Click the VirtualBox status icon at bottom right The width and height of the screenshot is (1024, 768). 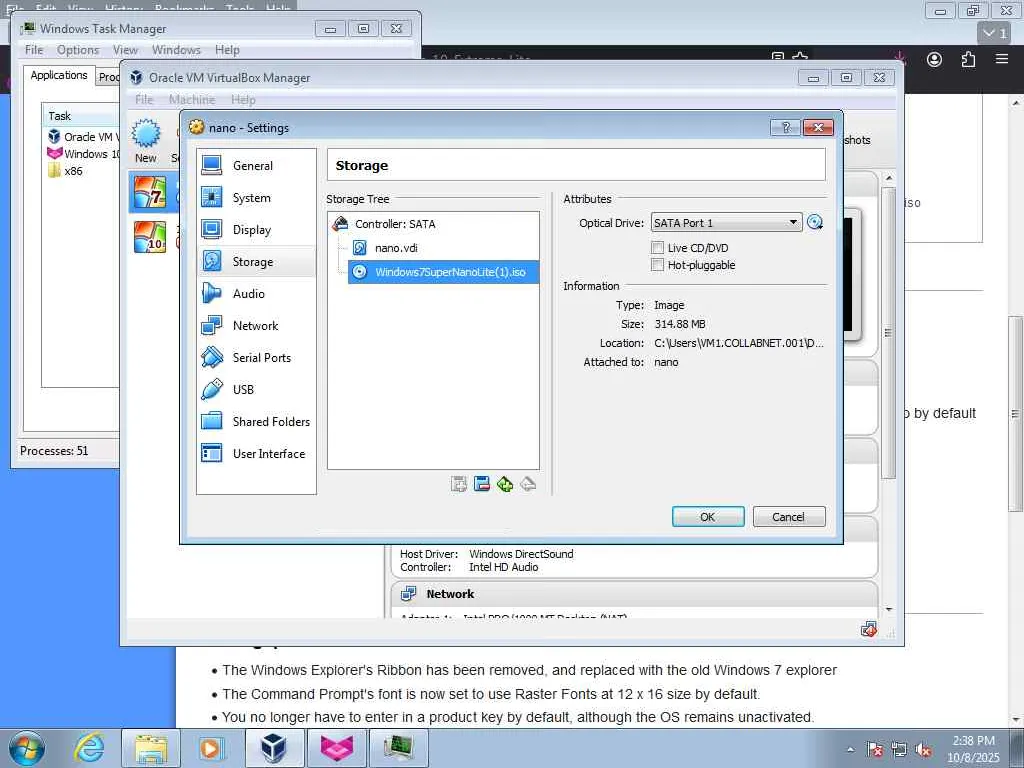tap(869, 630)
